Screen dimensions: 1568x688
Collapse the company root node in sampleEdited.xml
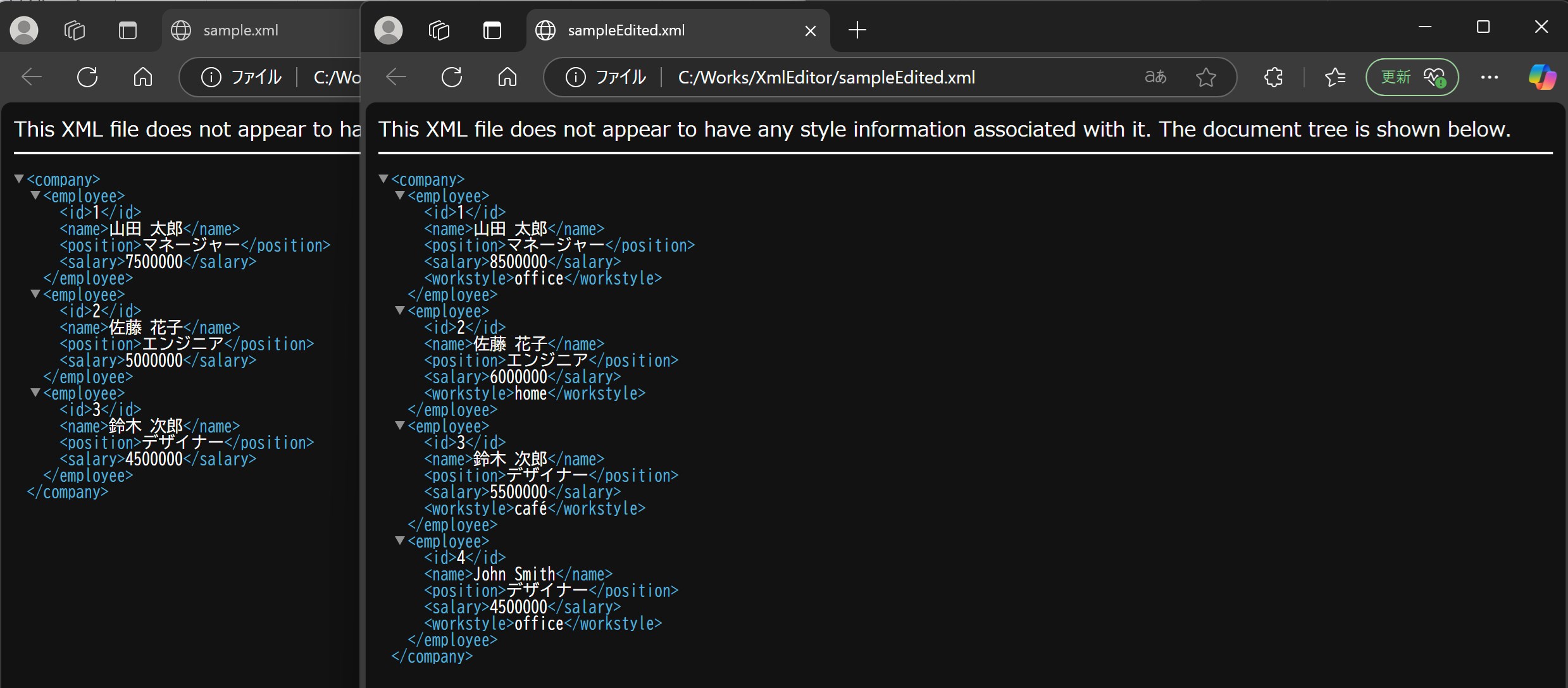click(383, 179)
